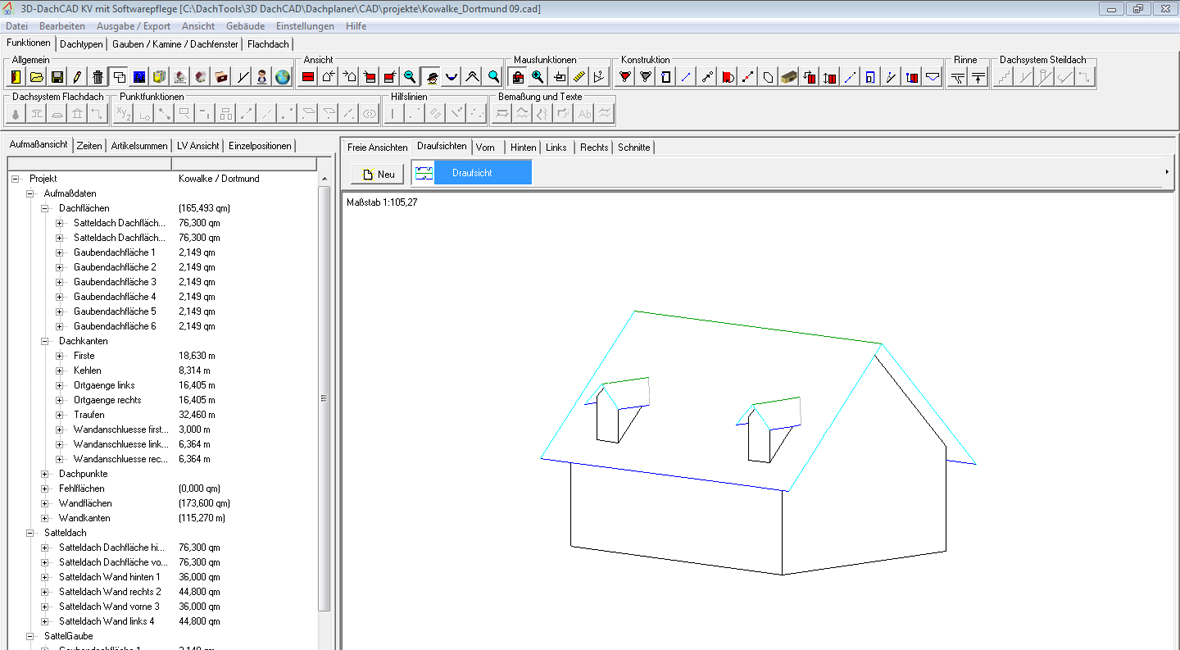This screenshot has width=1180, height=650.
Task: Click the blue diagonal line tool in Konstruktion
Action: (x=686, y=77)
